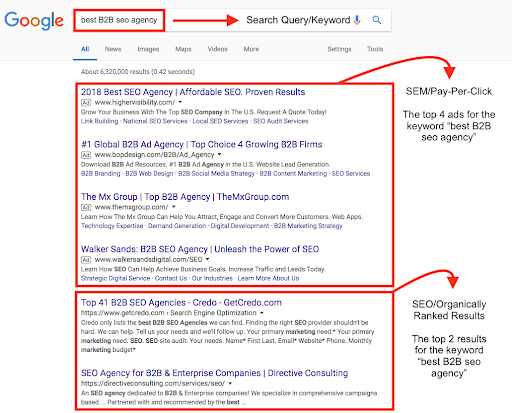Expand dropdown arrow next to highervisibility.com URL
512x413 pixels.
180,102
